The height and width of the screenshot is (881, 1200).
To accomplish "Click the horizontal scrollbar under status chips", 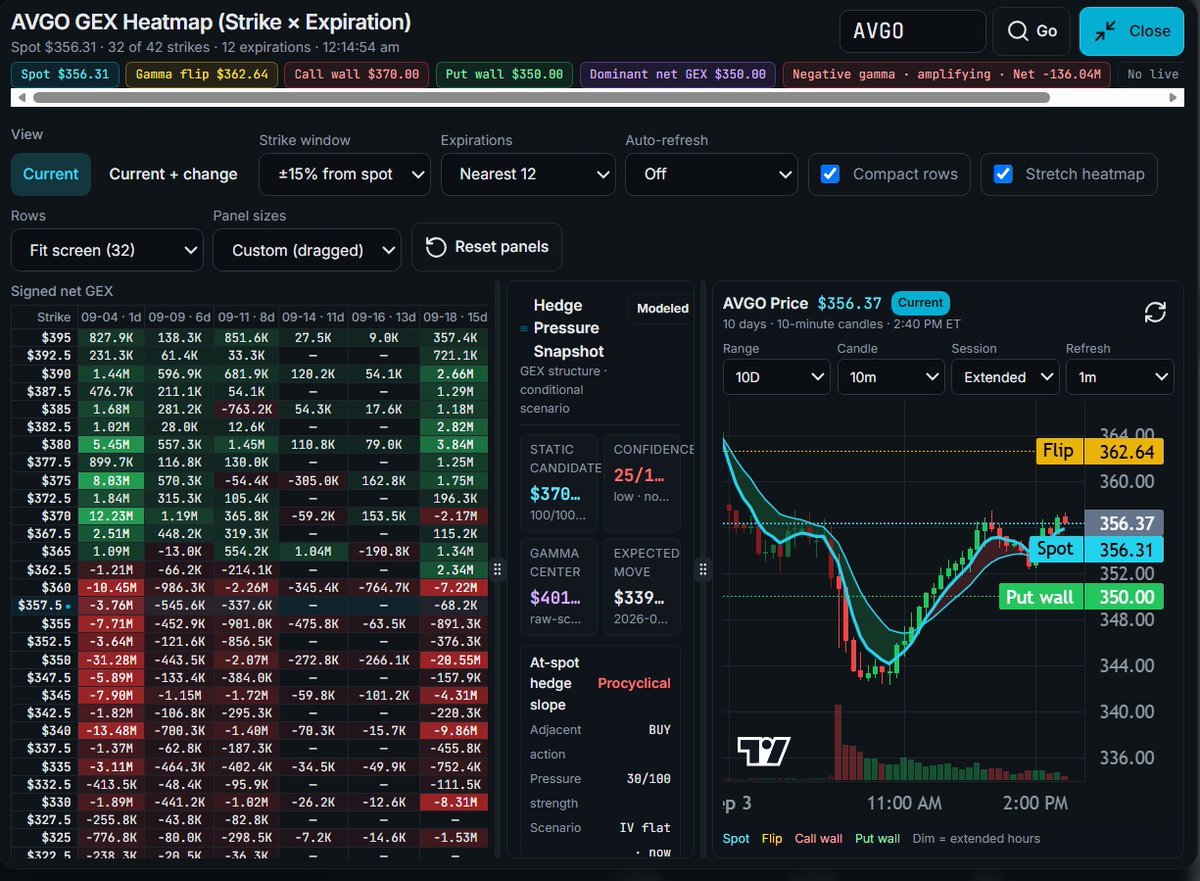I will [541, 98].
